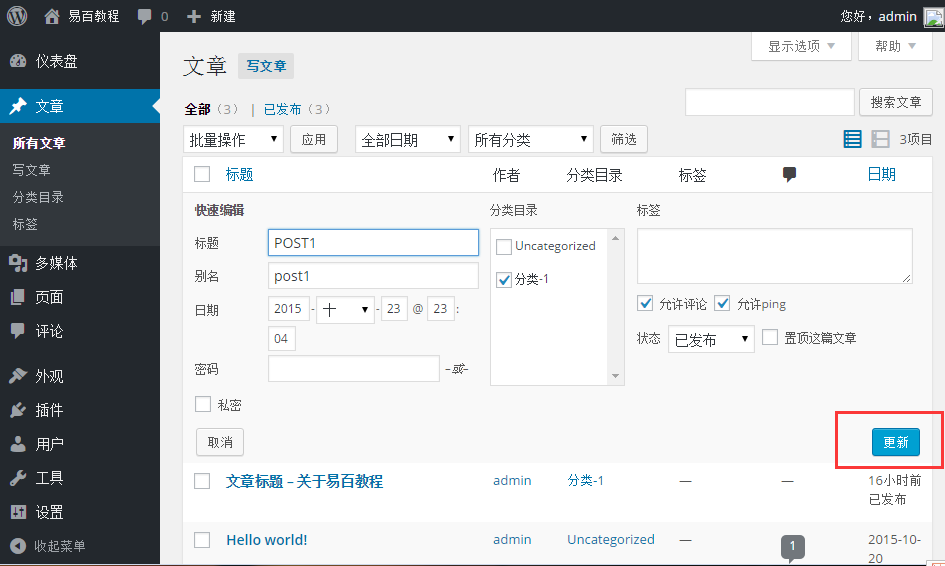Click the WordPress logo icon

pos(16,16)
